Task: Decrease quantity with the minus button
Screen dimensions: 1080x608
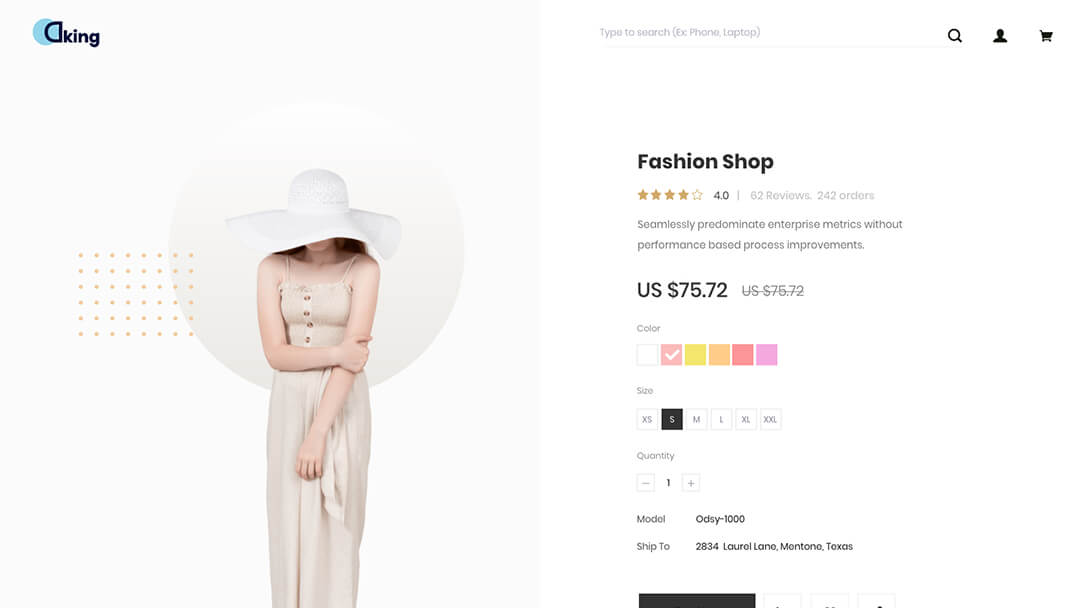Action: tap(645, 483)
